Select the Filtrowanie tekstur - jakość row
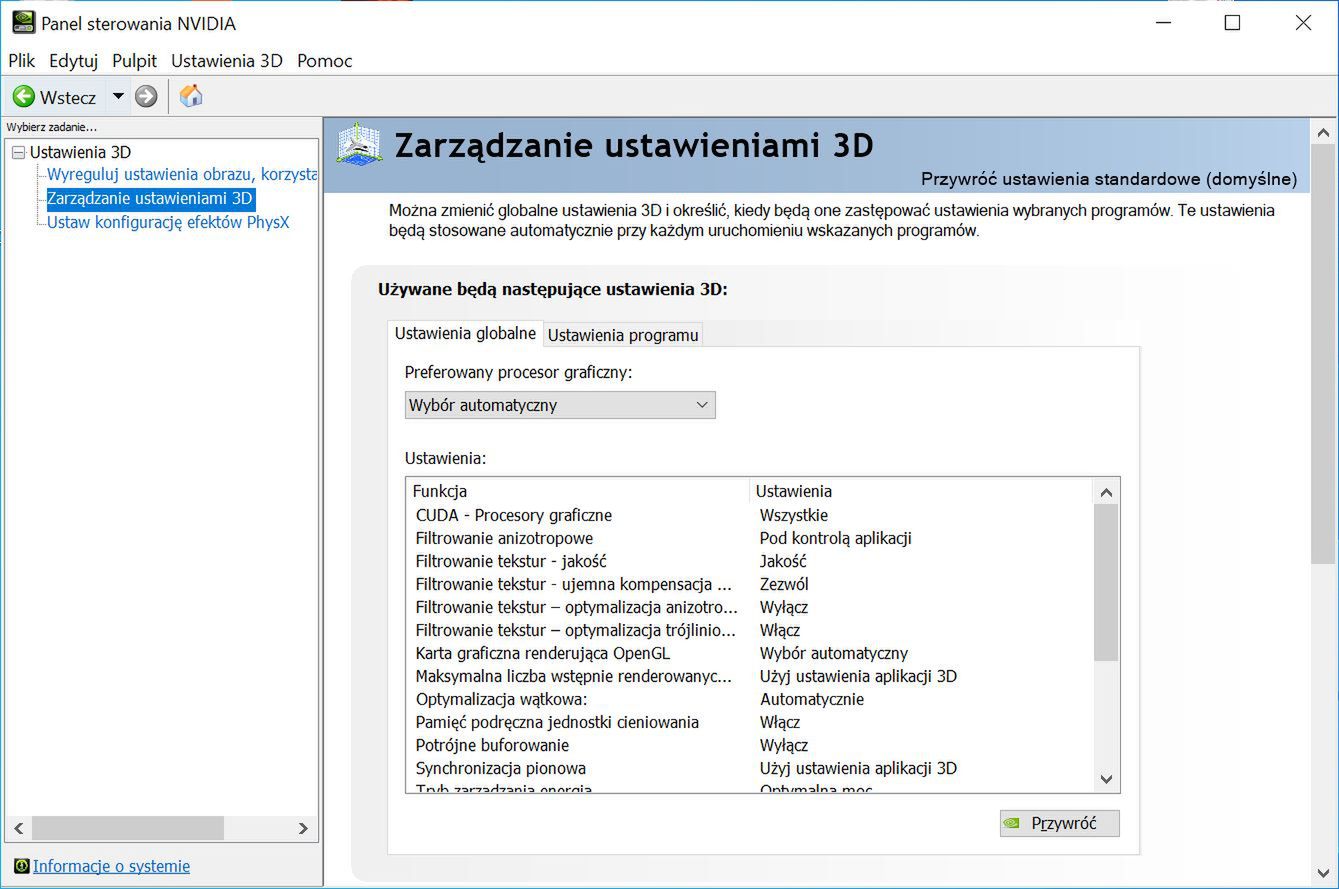This screenshot has height=889, width=1339. [x=750, y=561]
